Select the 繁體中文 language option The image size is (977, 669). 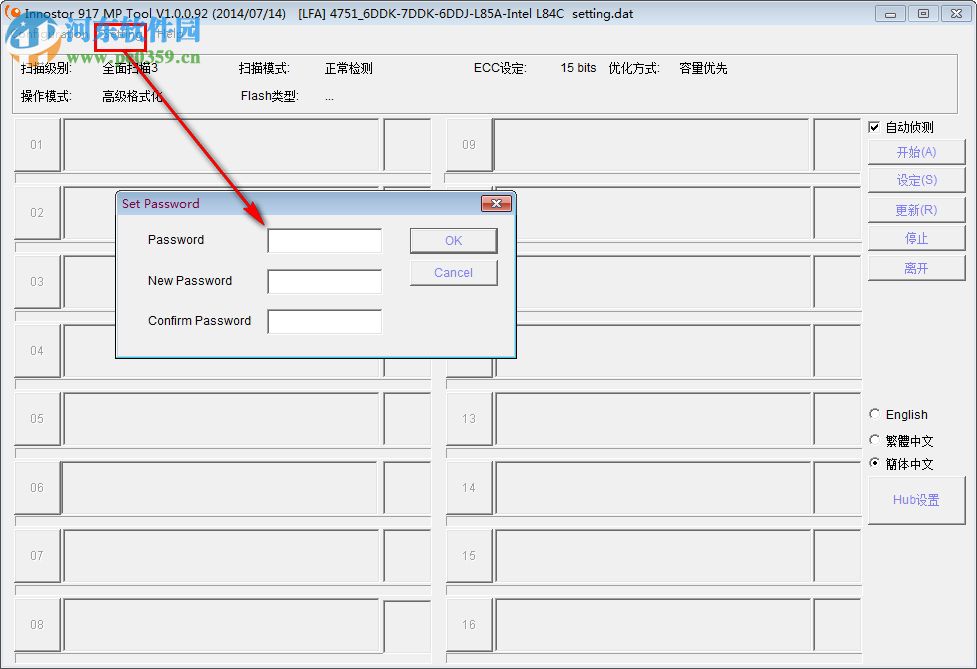click(x=875, y=439)
